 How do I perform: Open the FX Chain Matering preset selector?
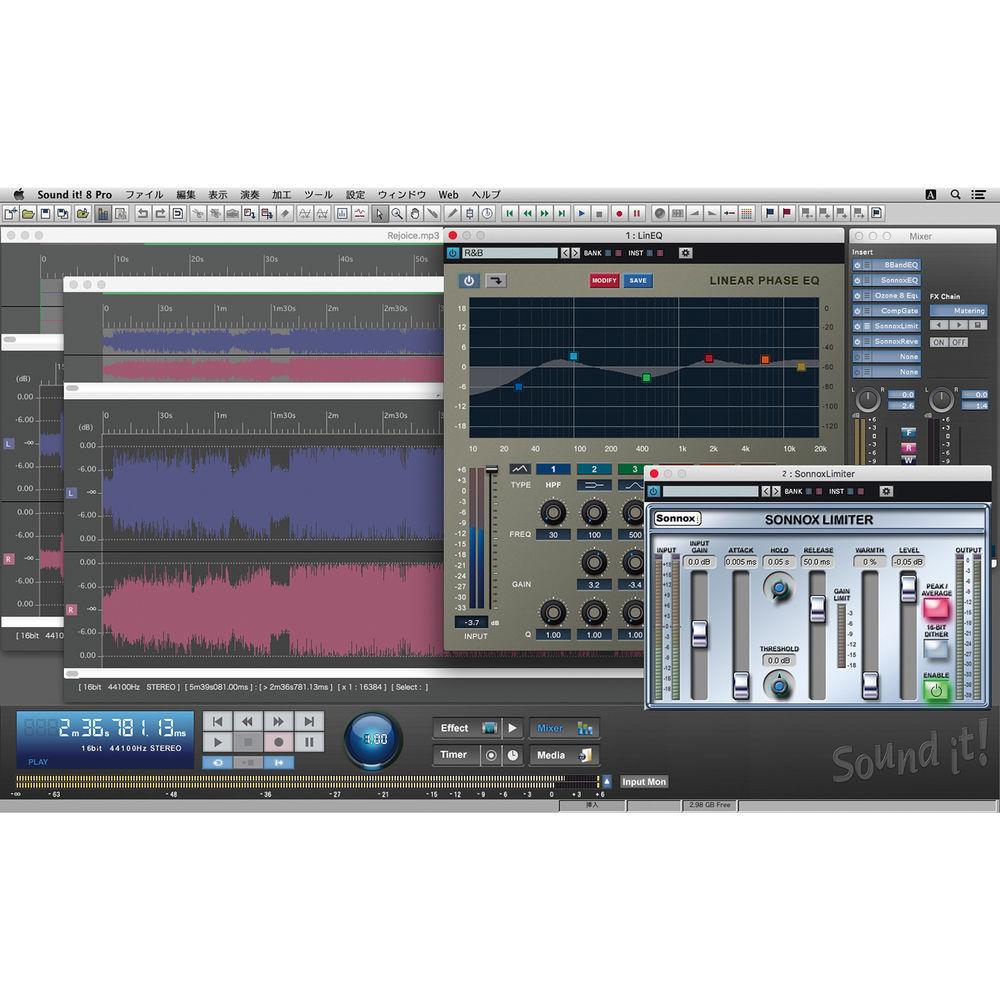(959, 311)
